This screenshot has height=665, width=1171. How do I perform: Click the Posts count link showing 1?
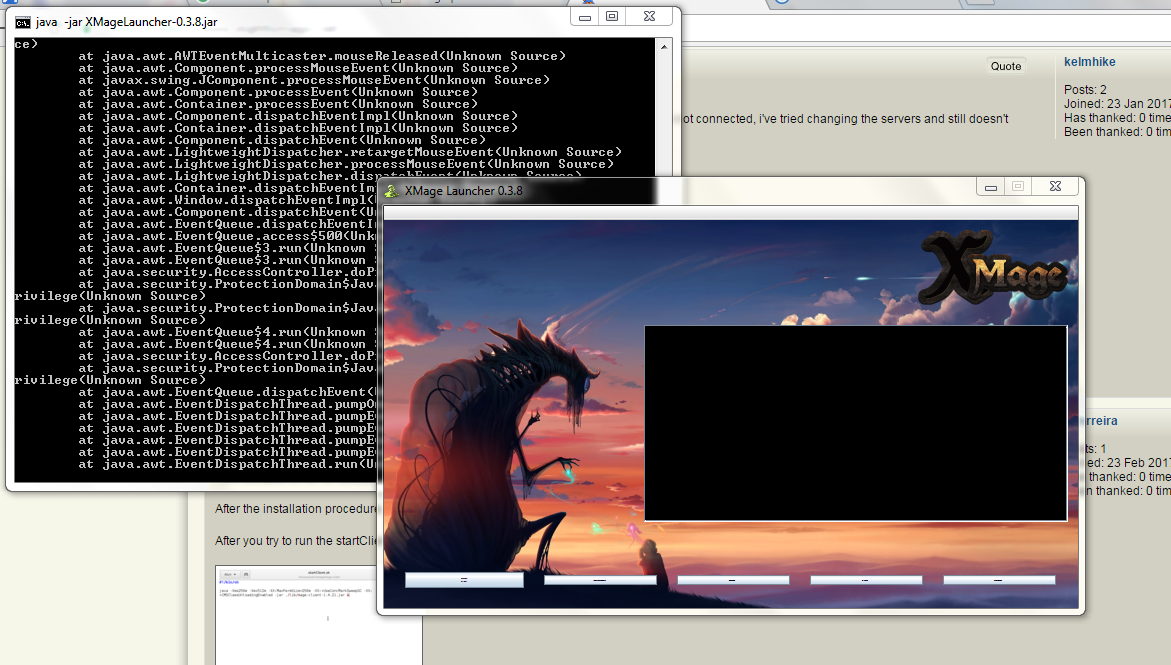click(x=1103, y=449)
